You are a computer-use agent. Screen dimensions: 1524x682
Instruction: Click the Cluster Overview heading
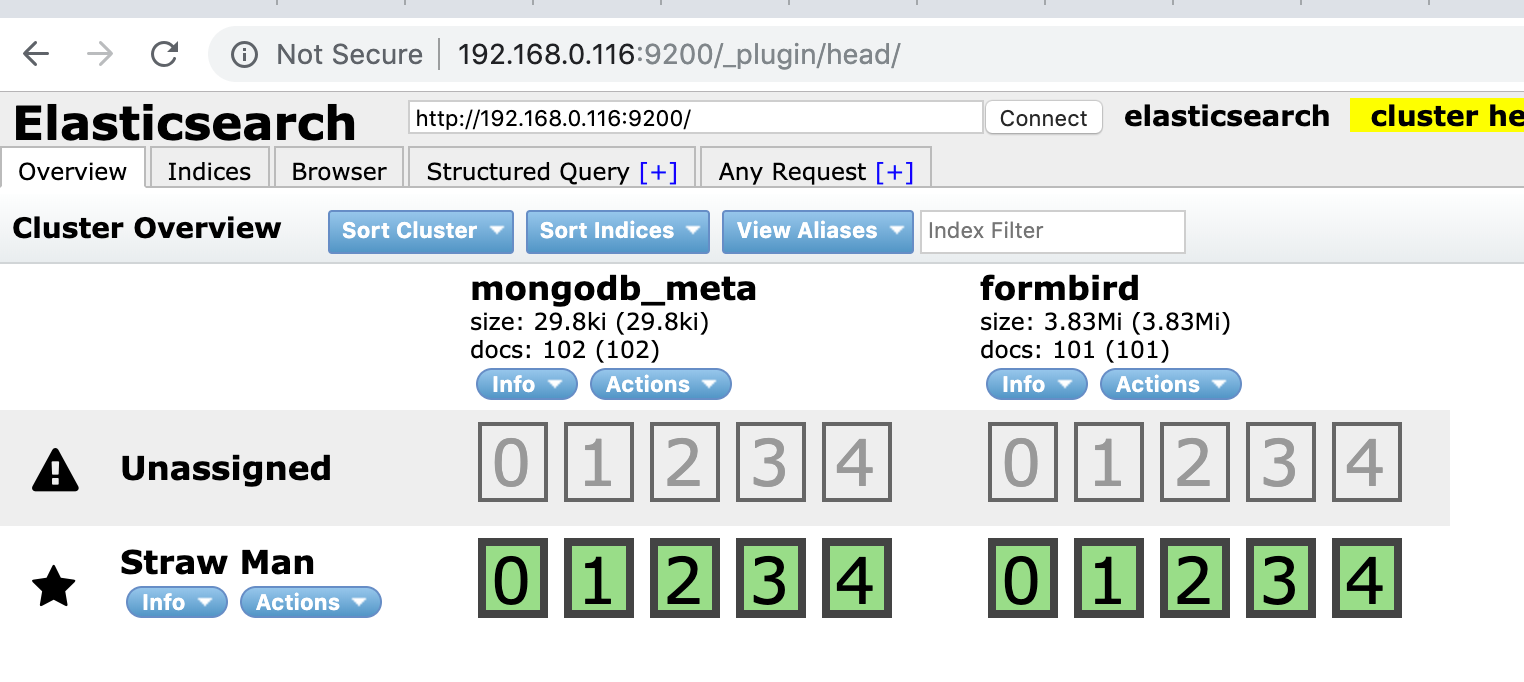[147, 228]
